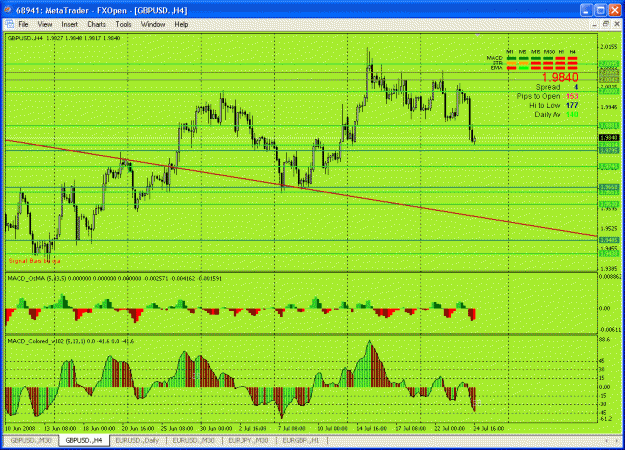Click the 'Signal Bars by cja' red text
The height and width of the screenshot is (450, 625).
[x=35, y=261]
